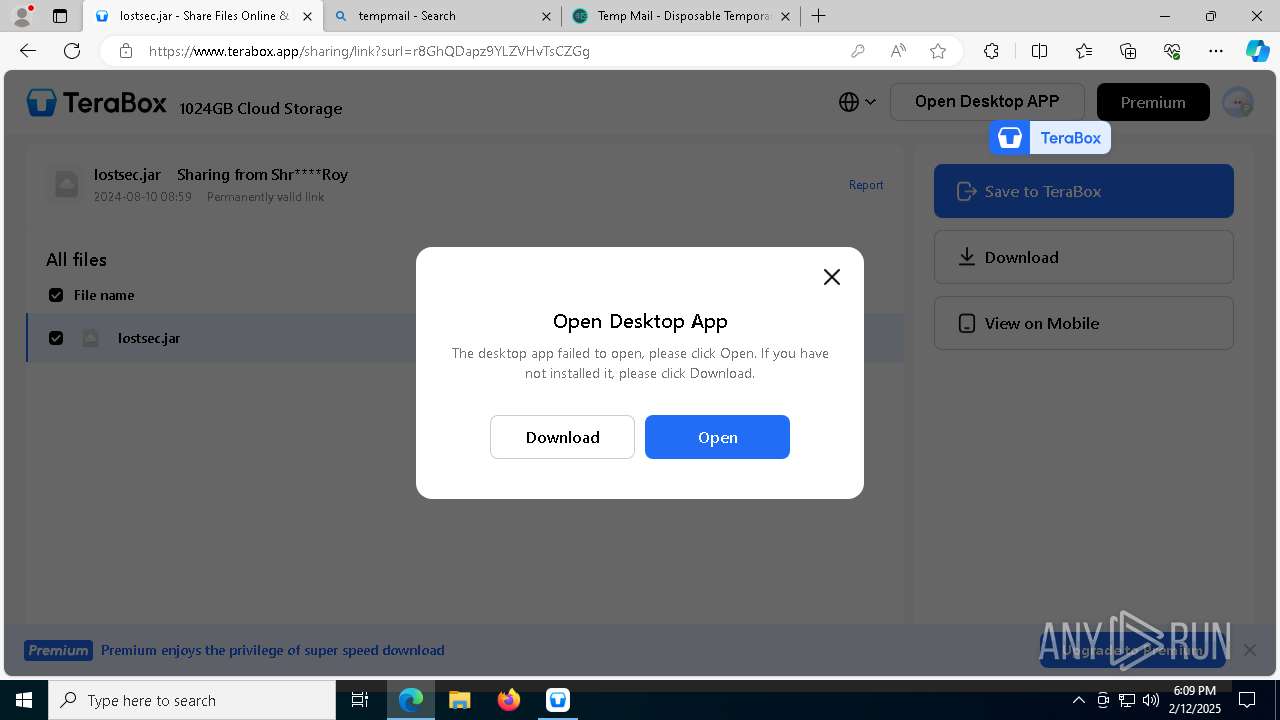Click the user avatar in TeraBox header
1280x720 pixels.
(1238, 102)
